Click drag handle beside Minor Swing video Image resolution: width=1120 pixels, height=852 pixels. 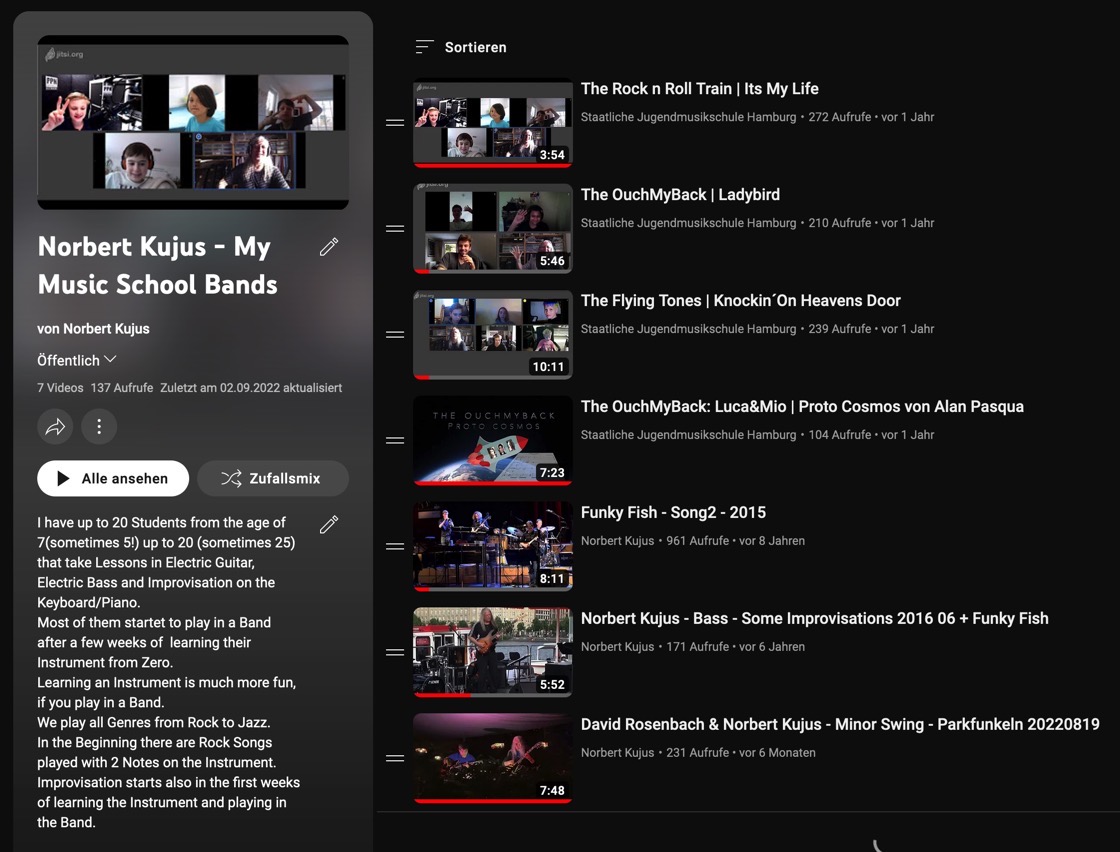[395, 759]
